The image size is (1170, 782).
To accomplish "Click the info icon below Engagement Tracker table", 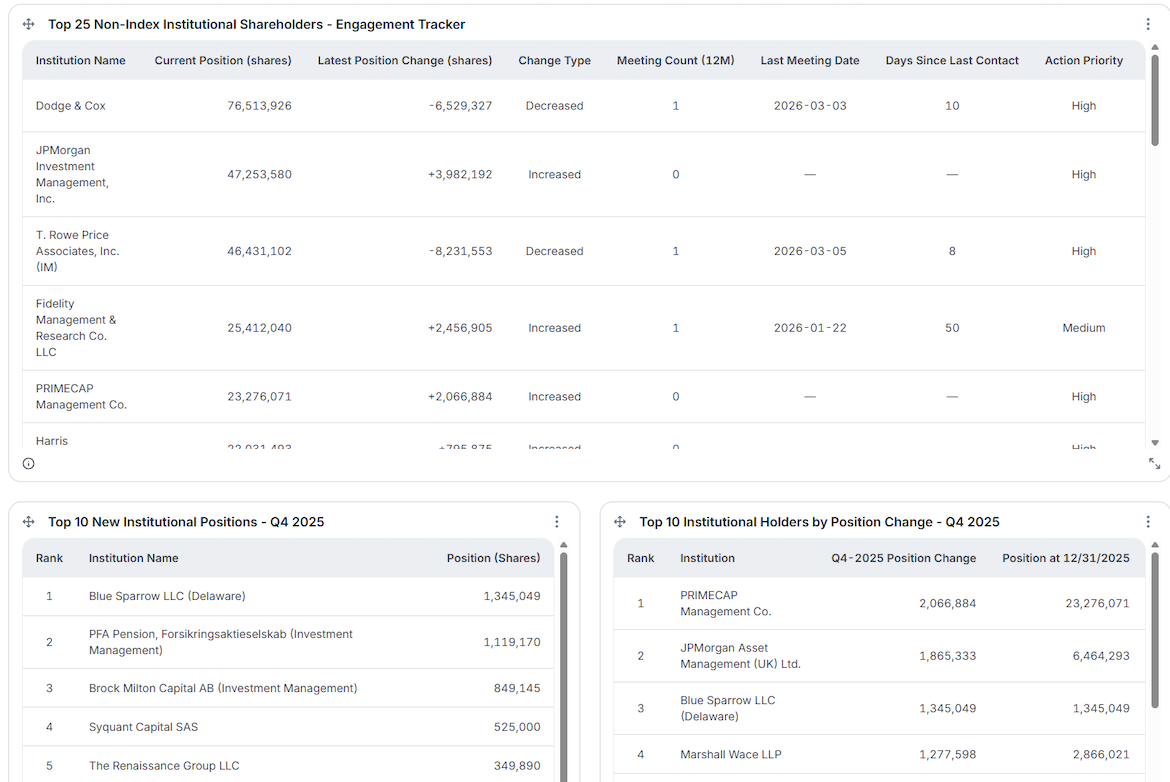I will coord(28,463).
